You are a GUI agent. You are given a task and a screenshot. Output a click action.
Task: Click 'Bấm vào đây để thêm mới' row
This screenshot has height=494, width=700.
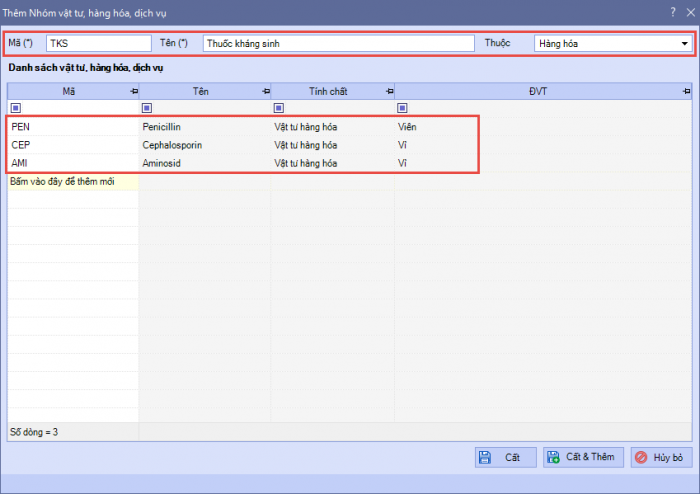click(x=72, y=181)
